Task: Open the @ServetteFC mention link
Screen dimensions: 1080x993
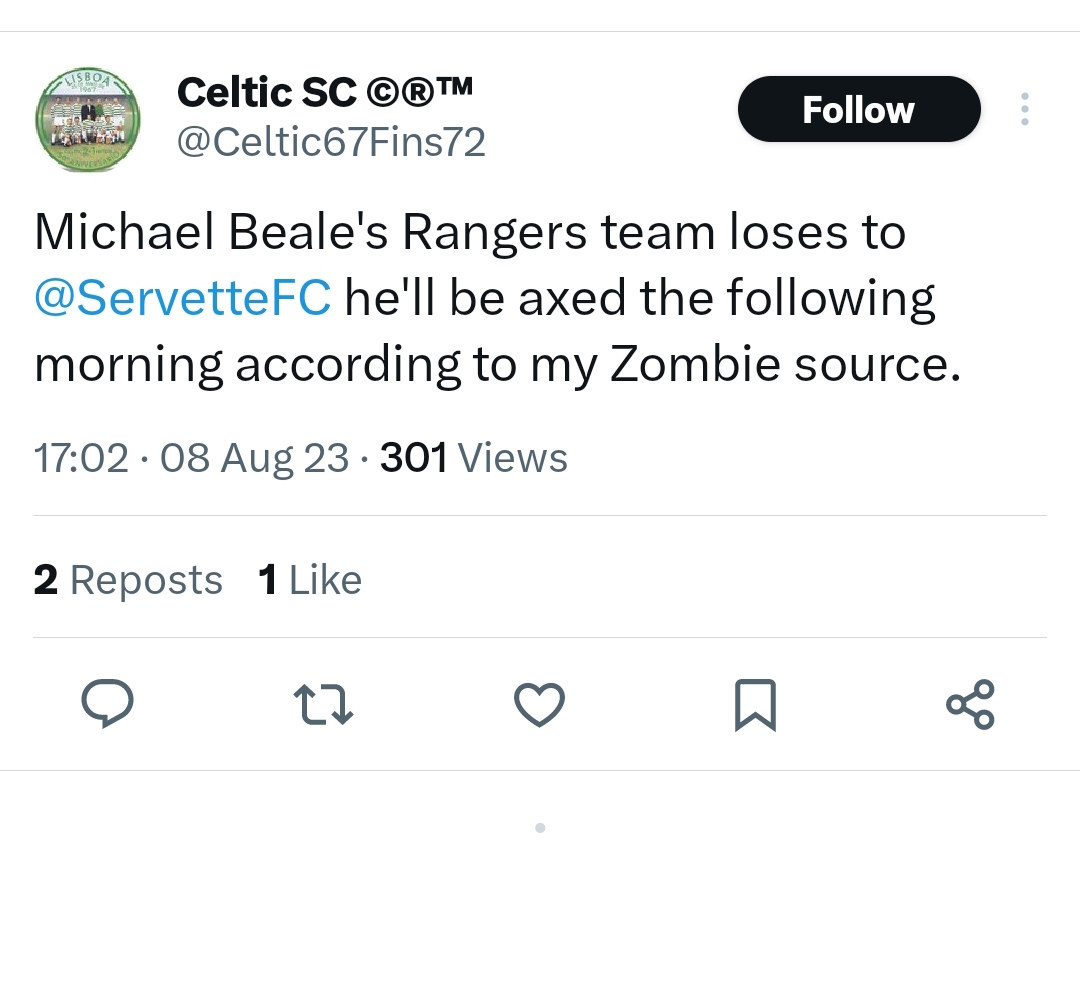Action: tap(183, 299)
